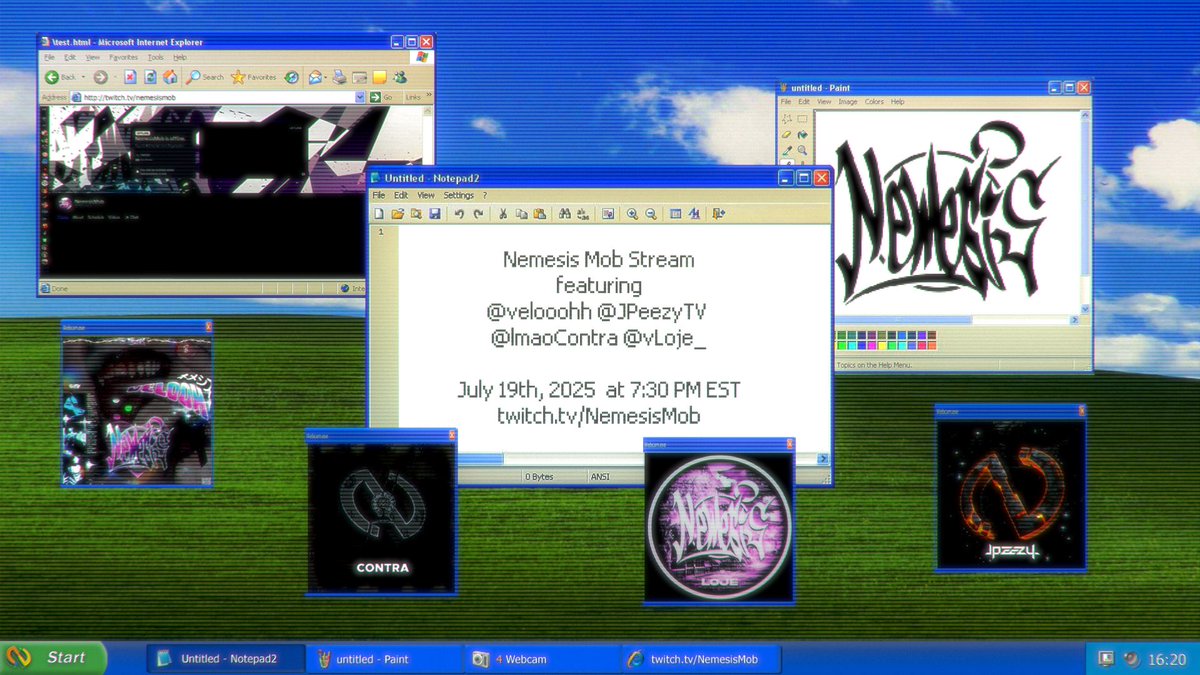1200x675 pixels.
Task: Click the "twitch.tv/NemesisMob" text in Notepad2
Action: pos(599,415)
